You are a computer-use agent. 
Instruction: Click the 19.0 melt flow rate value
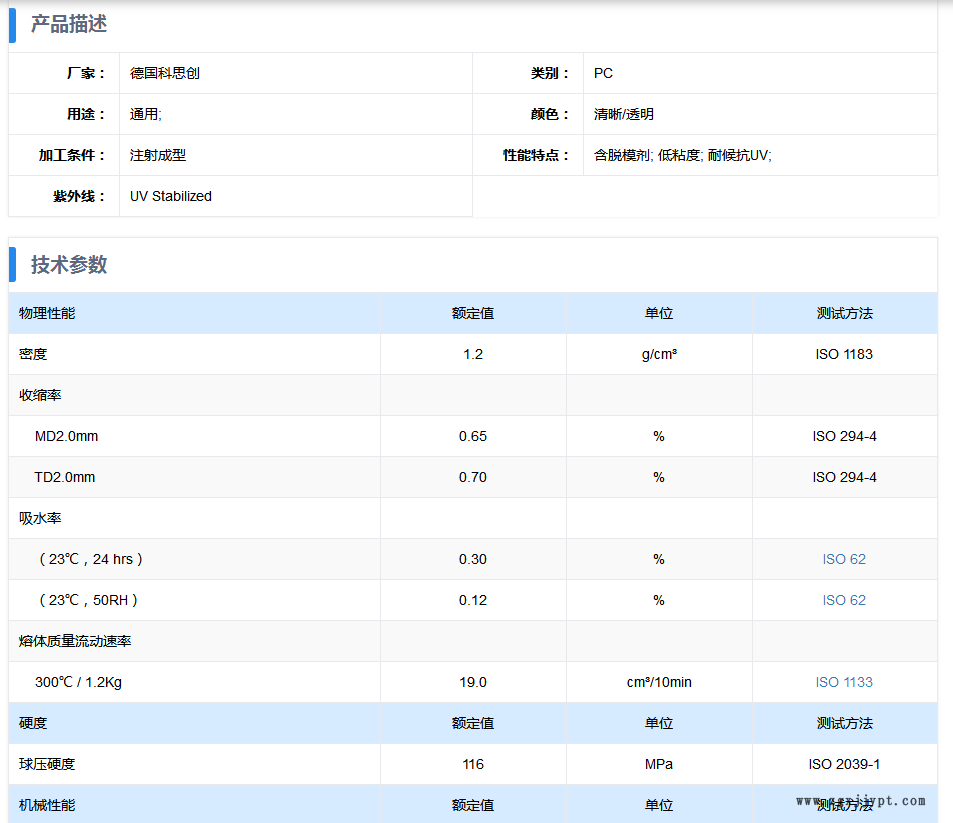click(x=473, y=682)
